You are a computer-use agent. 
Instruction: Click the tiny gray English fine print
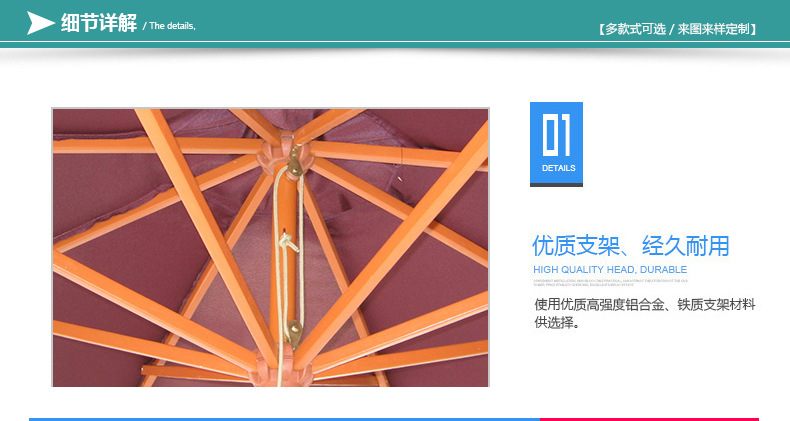[x=610, y=283]
